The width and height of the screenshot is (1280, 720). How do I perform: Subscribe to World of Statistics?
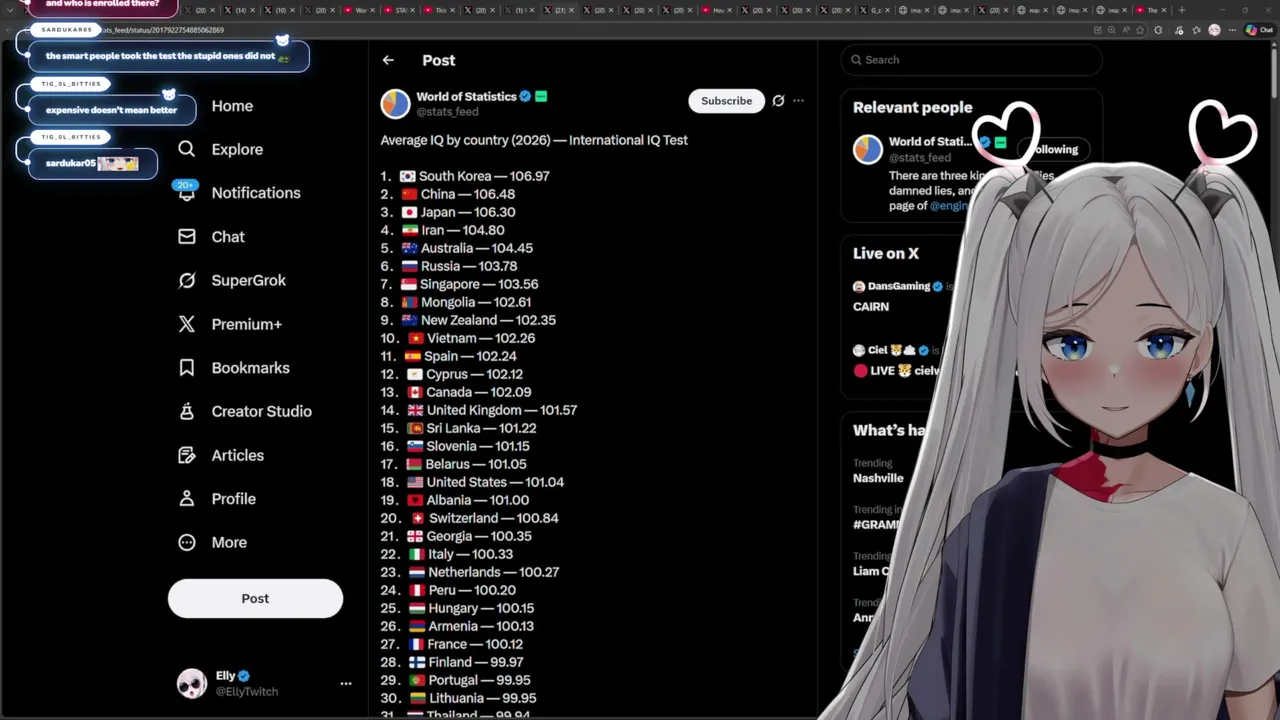pos(726,100)
